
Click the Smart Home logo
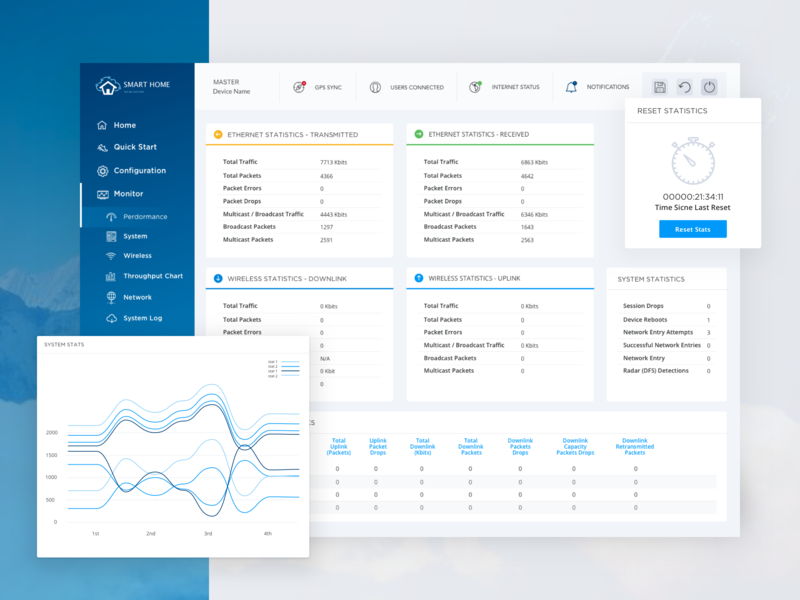pos(107,86)
